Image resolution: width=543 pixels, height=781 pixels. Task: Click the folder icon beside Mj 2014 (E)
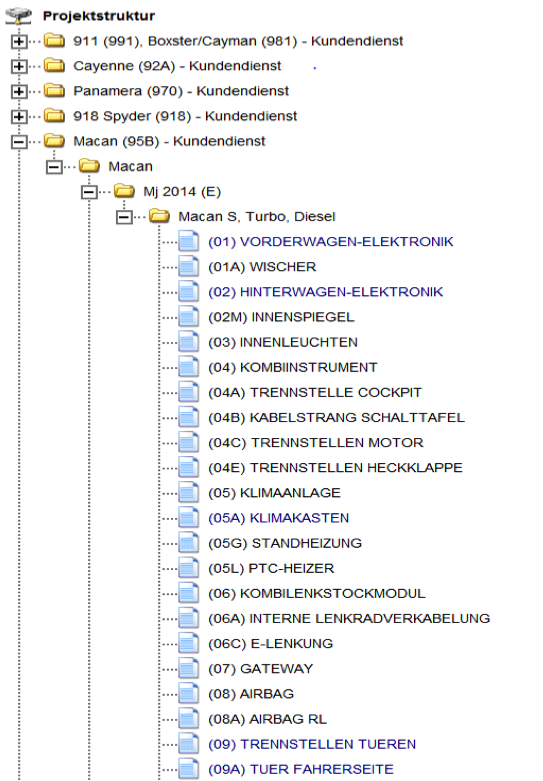tap(124, 191)
